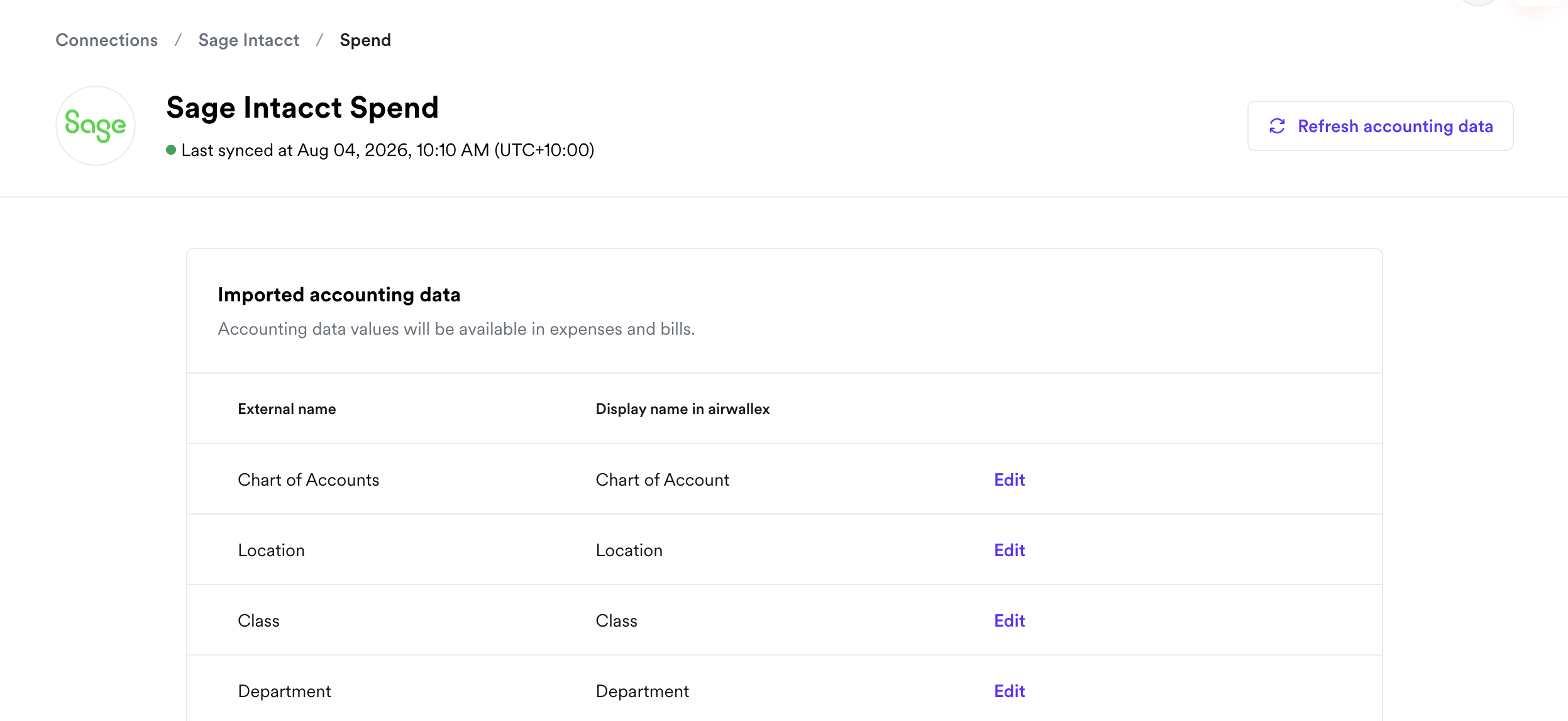Click Department display name cell
Screen dimensions: 1568x721
643,691
